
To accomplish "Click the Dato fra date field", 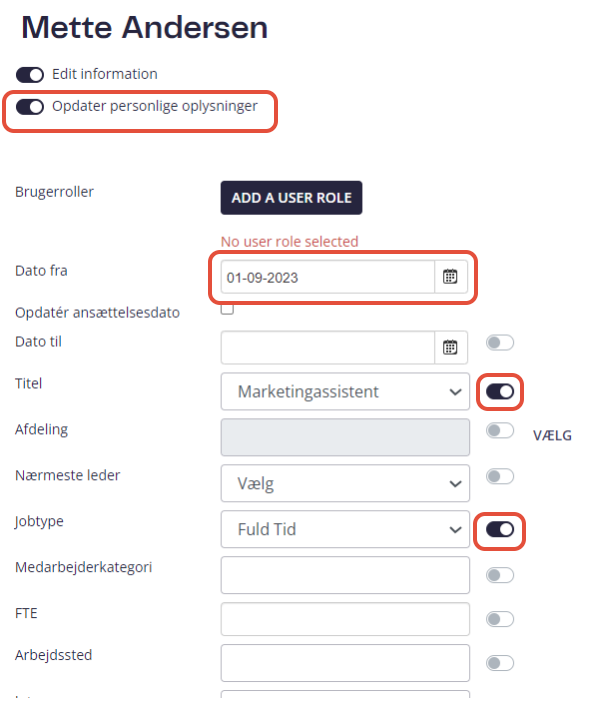I will click(x=328, y=277).
